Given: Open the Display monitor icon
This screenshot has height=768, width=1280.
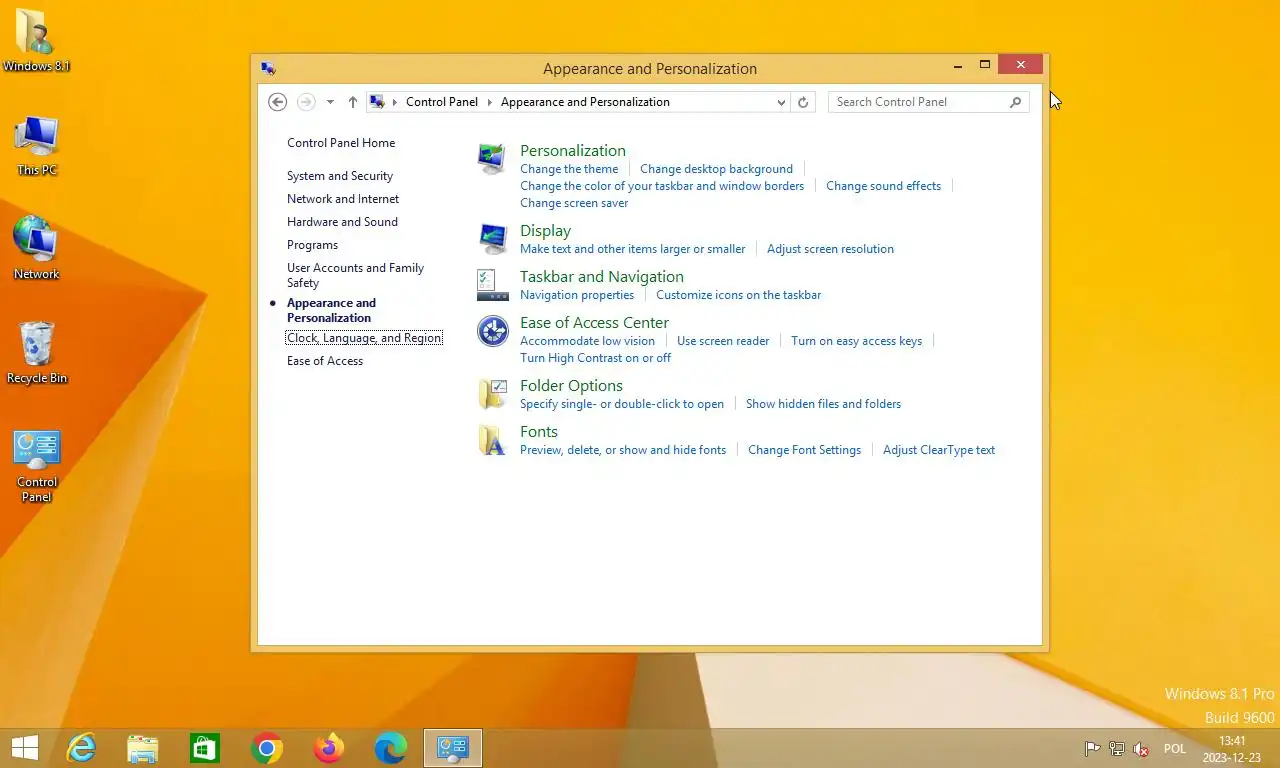Looking at the screenshot, I should tap(492, 239).
